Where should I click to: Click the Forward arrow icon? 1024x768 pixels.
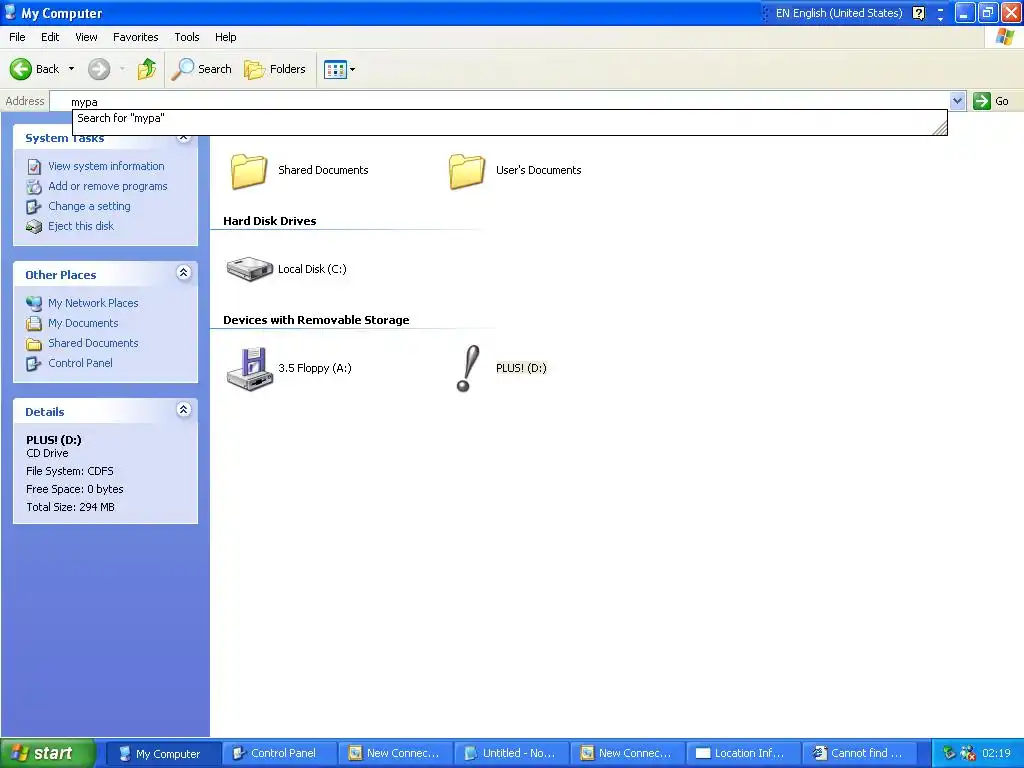[x=99, y=69]
